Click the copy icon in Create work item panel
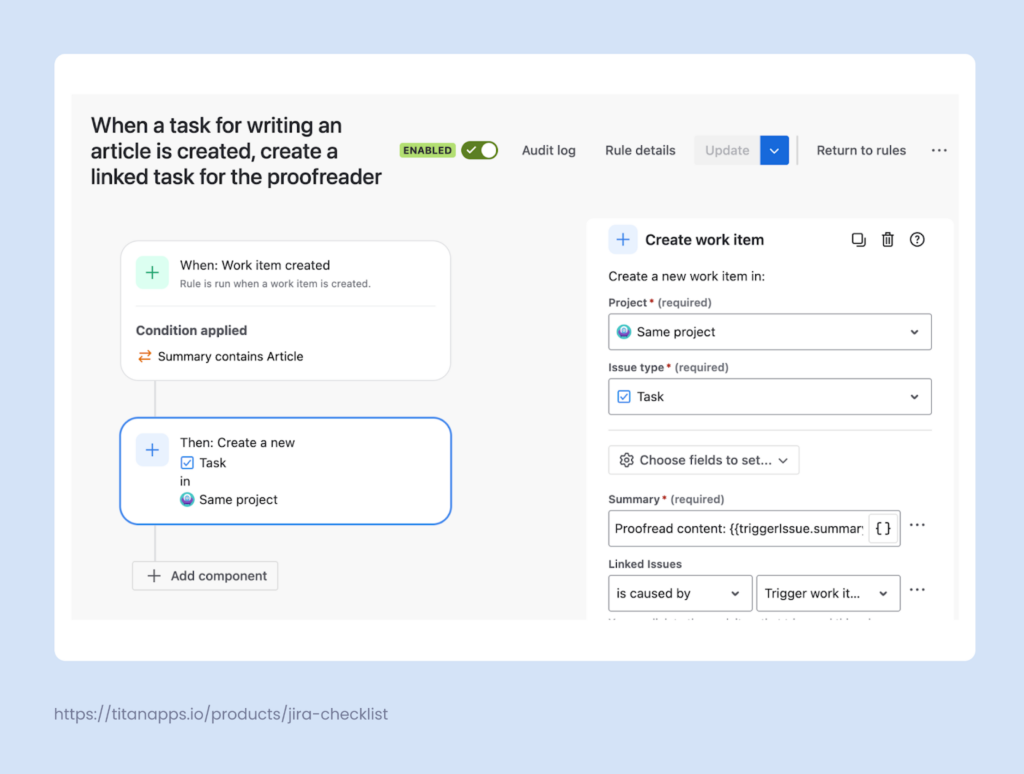Image resolution: width=1024 pixels, height=774 pixels. pos(858,240)
